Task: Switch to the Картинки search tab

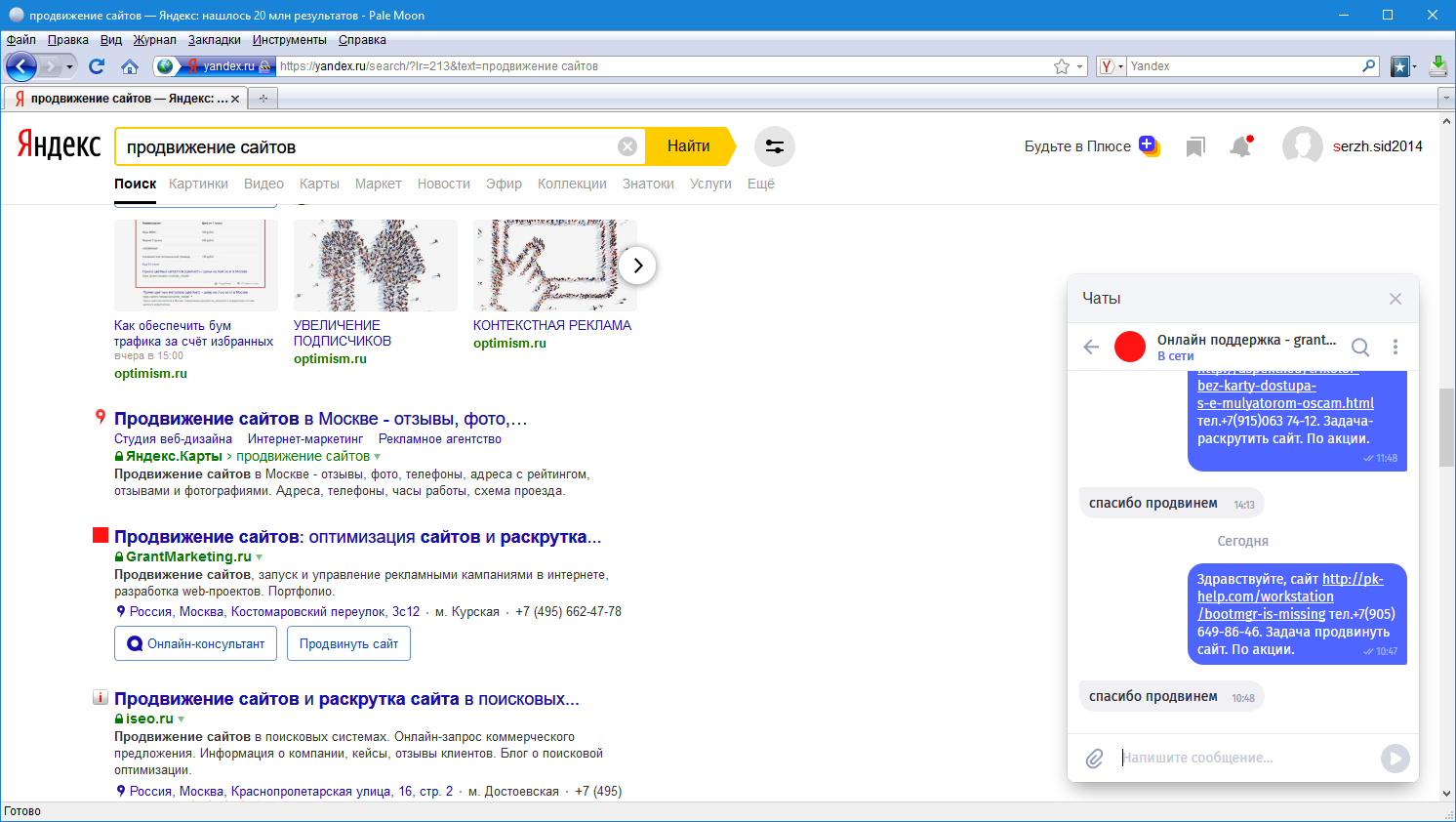Action: click(x=198, y=184)
